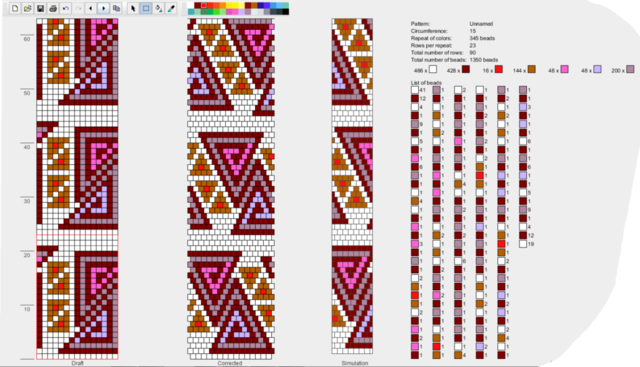This screenshot has height=367, width=640.
Task: Click the arrange/copy selection icon
Action: tap(116, 8)
